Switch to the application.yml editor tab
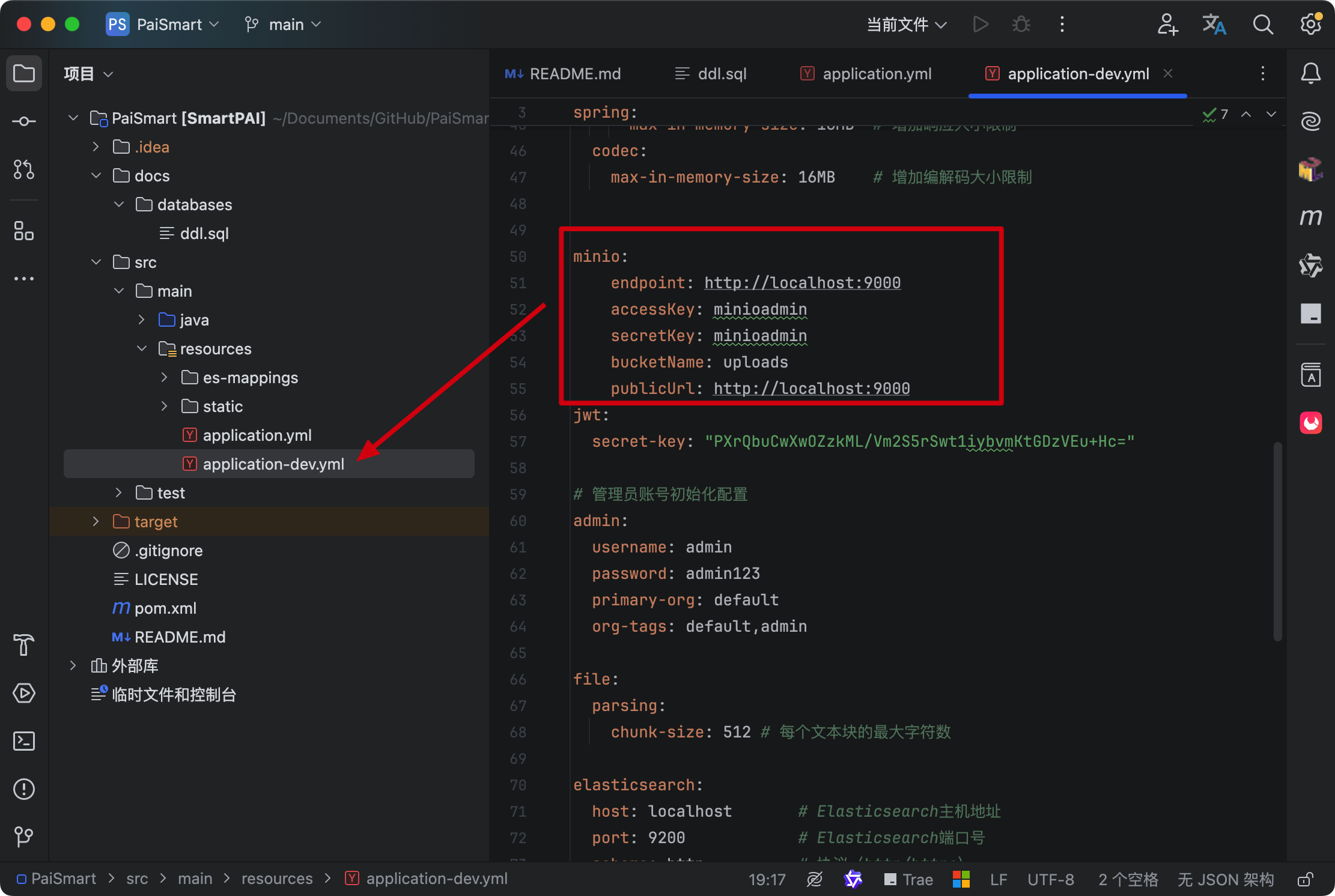Viewport: 1335px width, 896px height. click(x=867, y=73)
